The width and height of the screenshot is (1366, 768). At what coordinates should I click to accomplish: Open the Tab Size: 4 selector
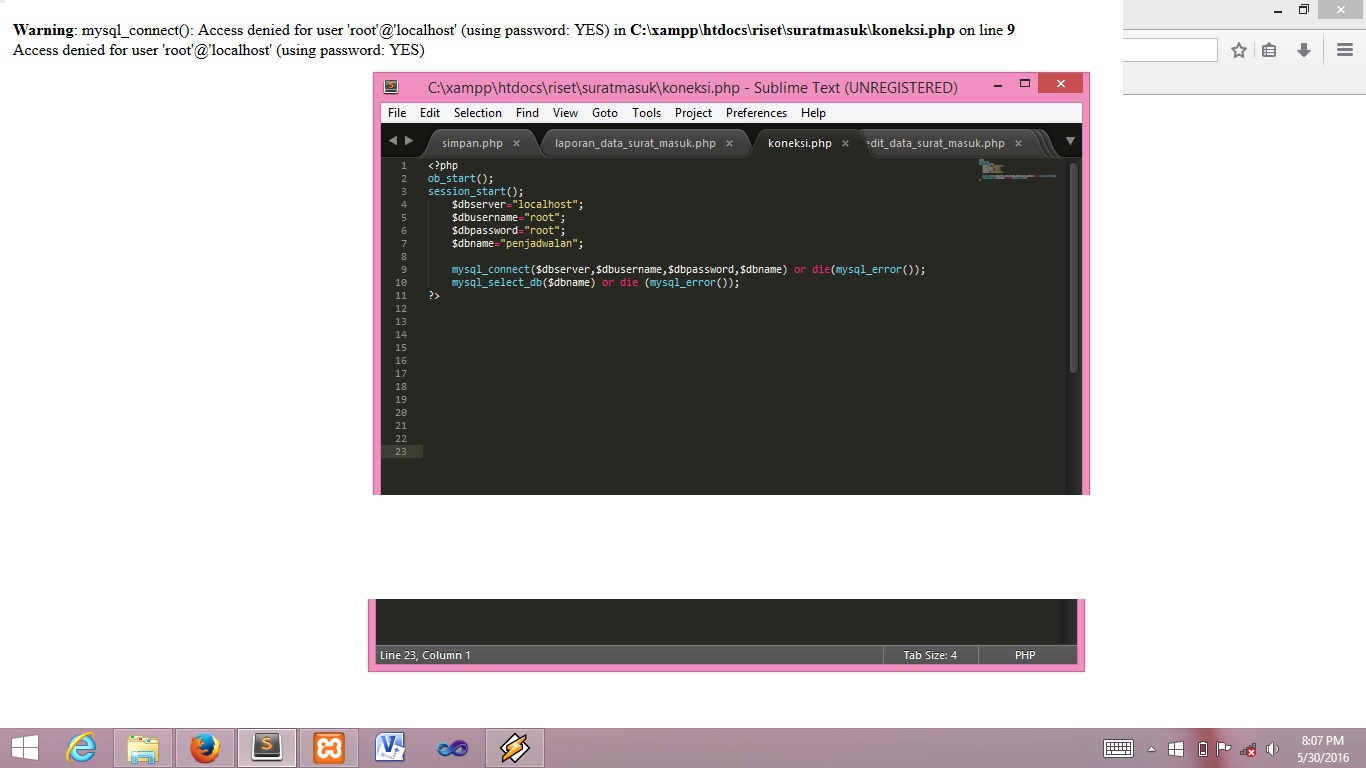[930, 655]
